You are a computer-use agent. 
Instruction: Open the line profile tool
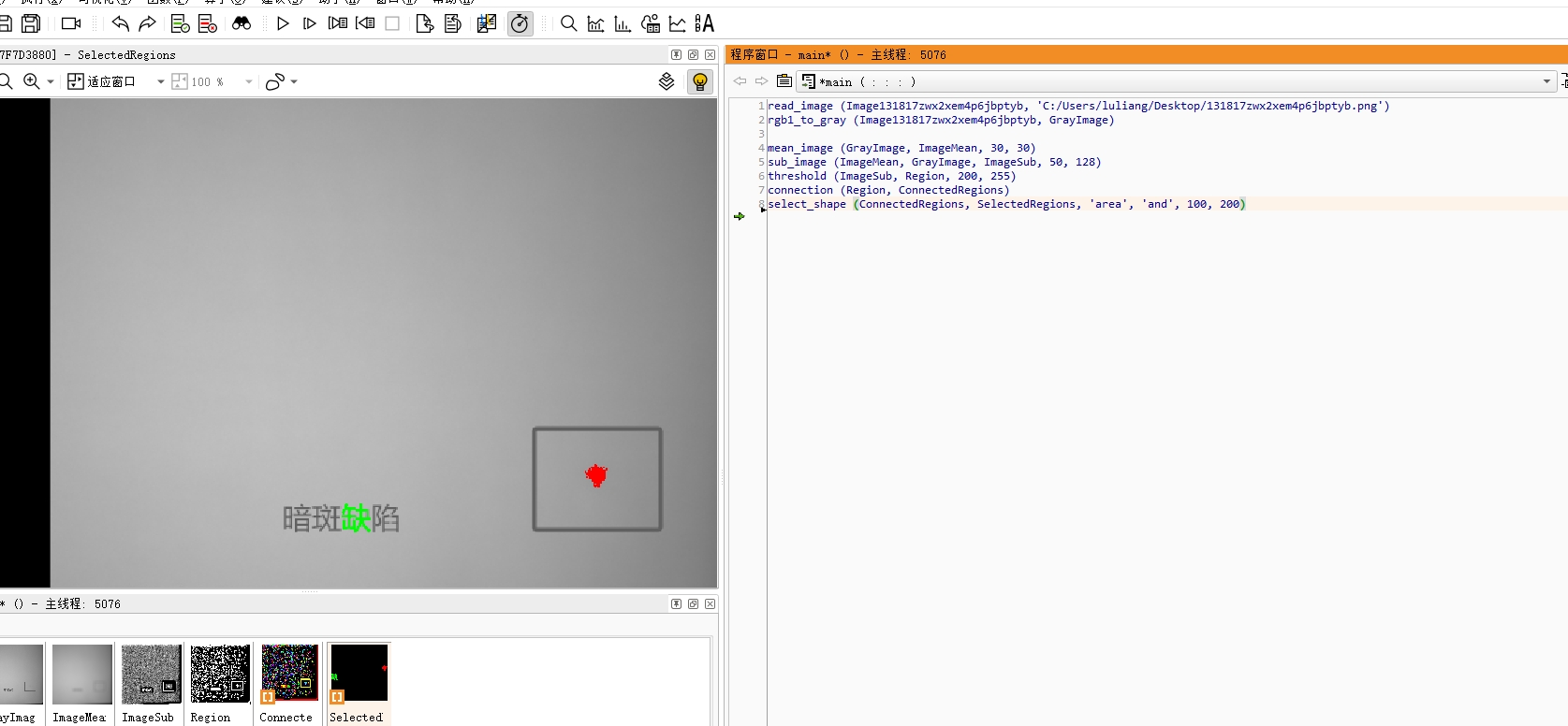[x=678, y=23]
